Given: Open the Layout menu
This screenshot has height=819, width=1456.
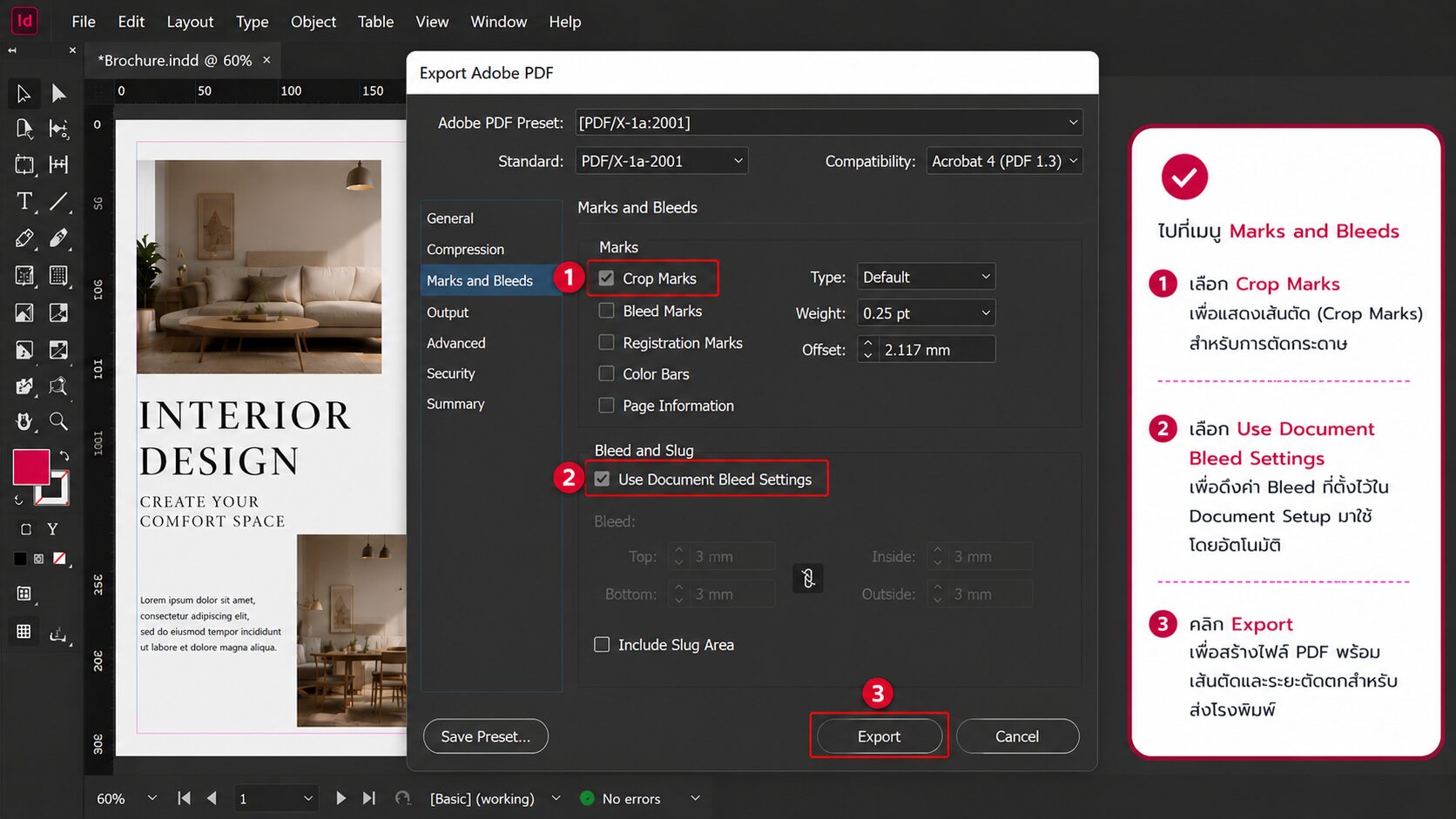Looking at the screenshot, I should [190, 22].
